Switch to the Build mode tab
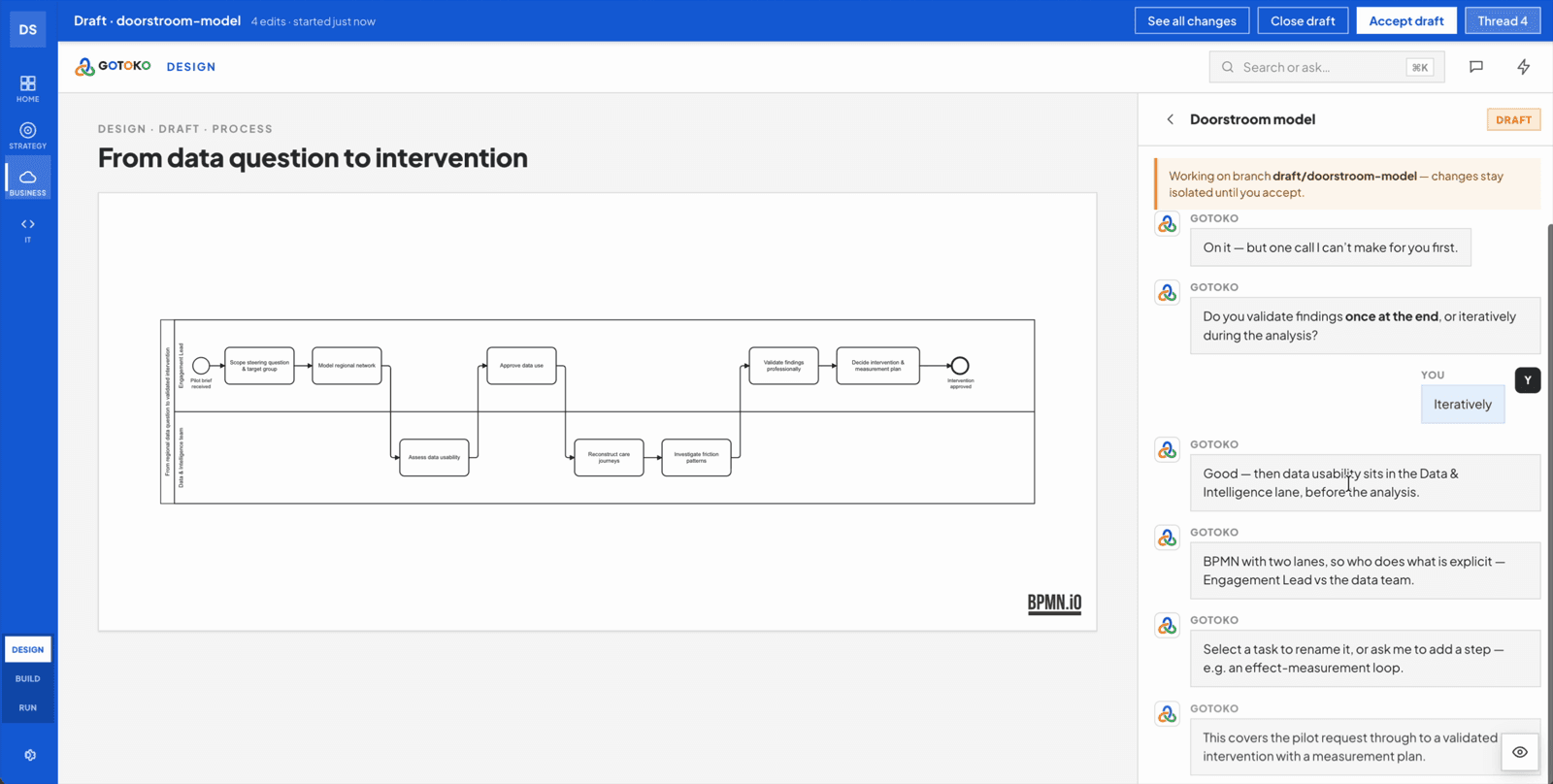Viewport: 1553px width, 784px height. click(x=28, y=678)
